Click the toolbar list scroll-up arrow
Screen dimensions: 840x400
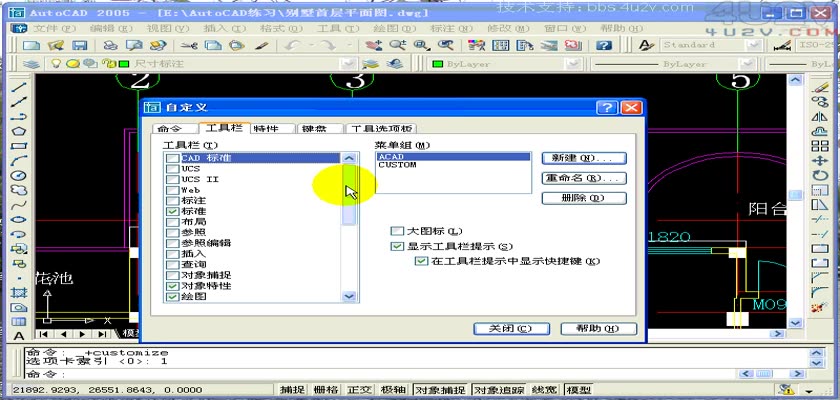coord(349,159)
